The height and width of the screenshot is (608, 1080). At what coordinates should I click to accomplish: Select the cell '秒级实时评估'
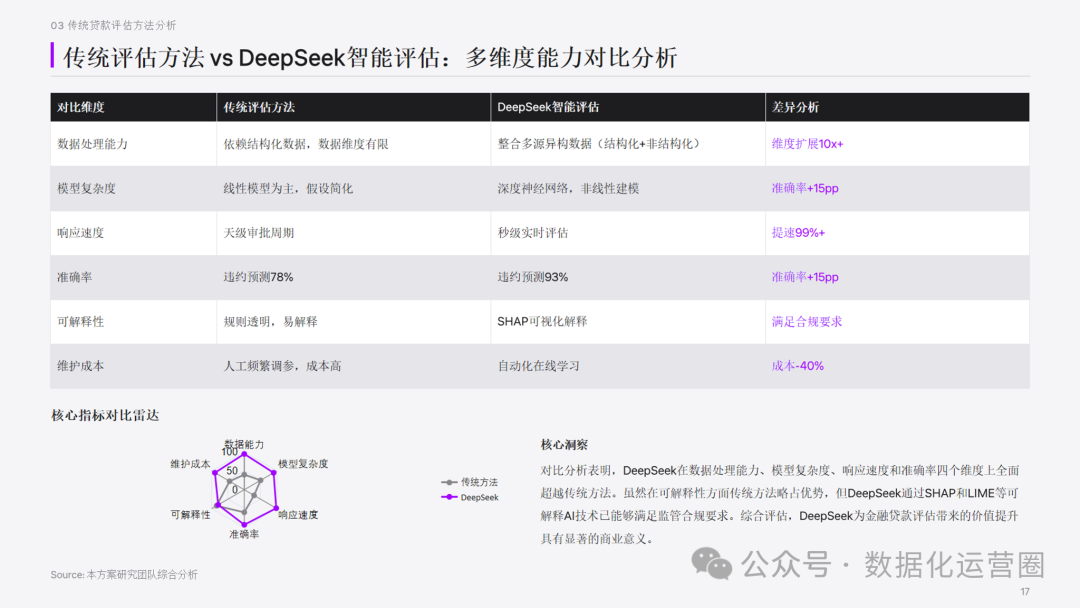tap(532, 233)
